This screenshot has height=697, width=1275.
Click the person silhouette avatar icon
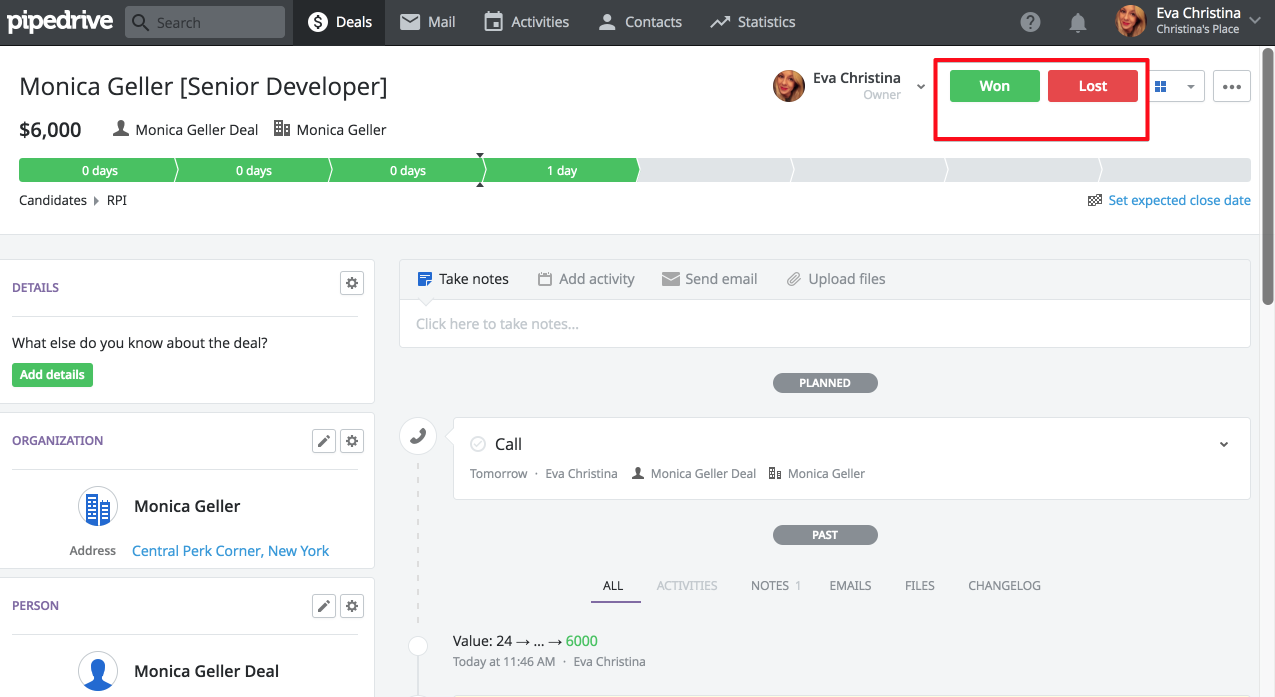[x=98, y=672]
